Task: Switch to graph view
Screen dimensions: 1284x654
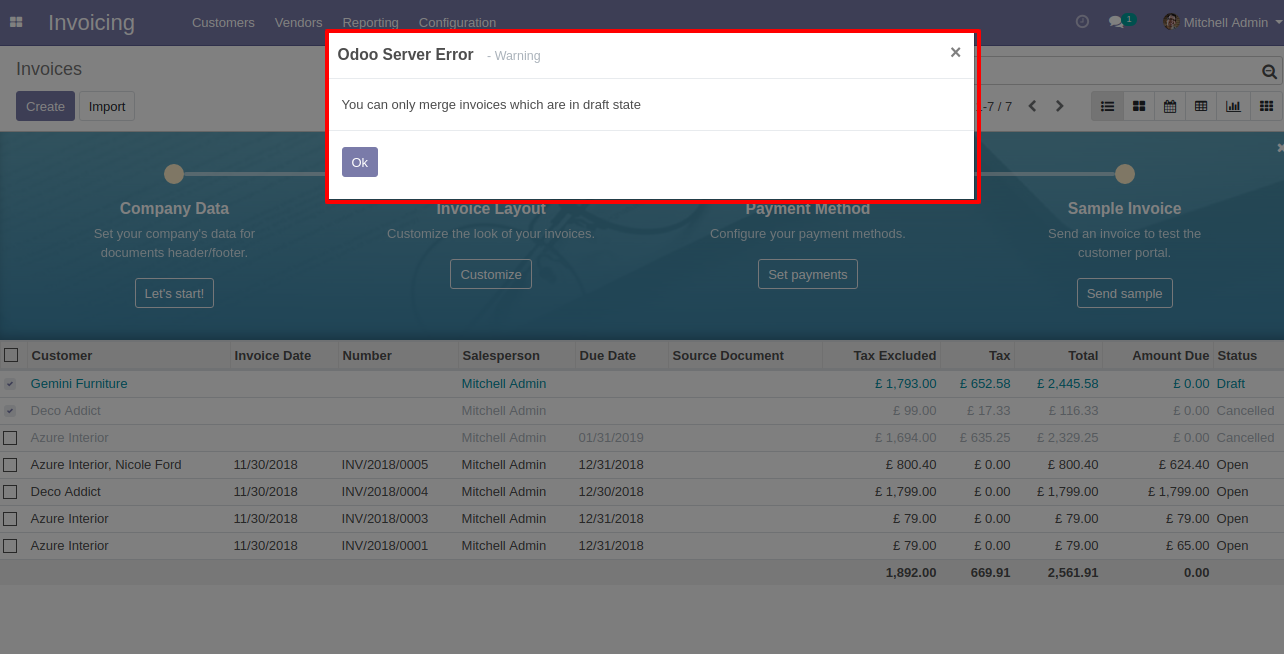Action: 1233,106
